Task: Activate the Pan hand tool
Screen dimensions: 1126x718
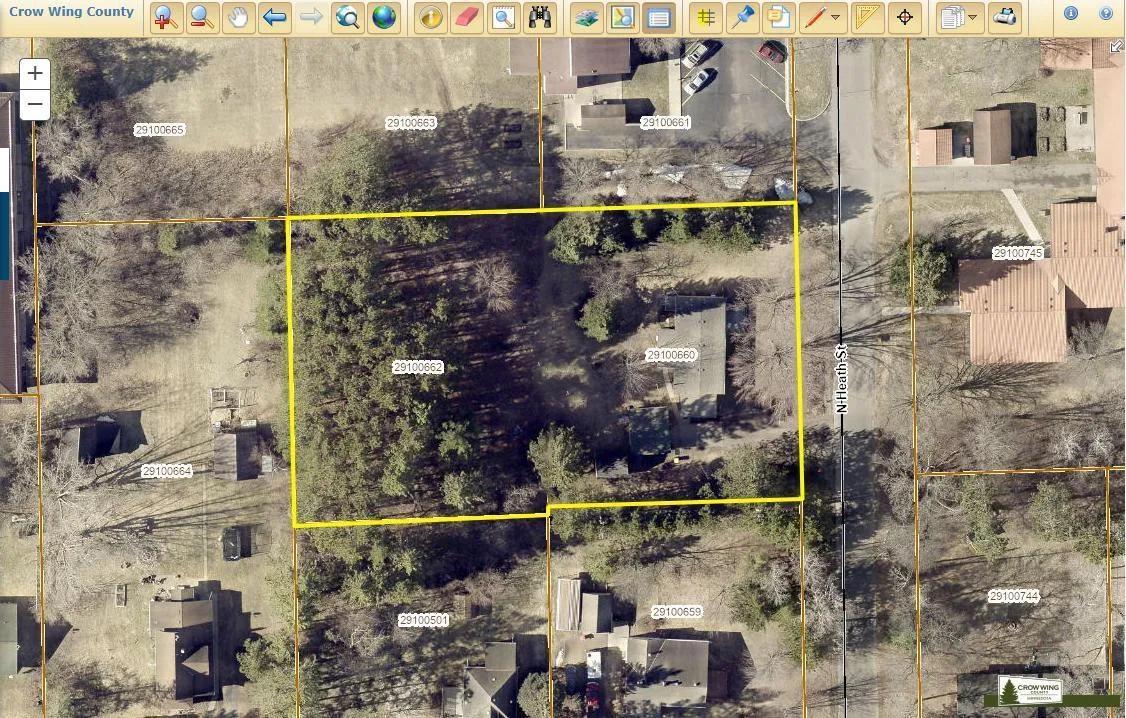Action: point(239,17)
